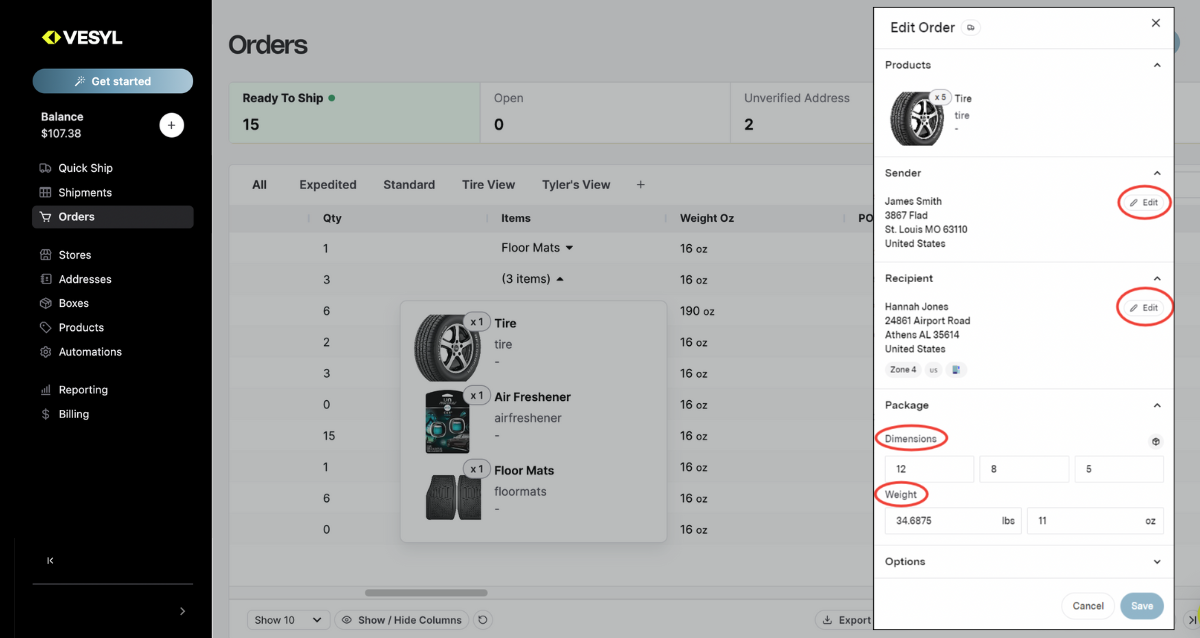The image size is (1200, 638).
Task: Click the us country badge
Action: (934, 369)
